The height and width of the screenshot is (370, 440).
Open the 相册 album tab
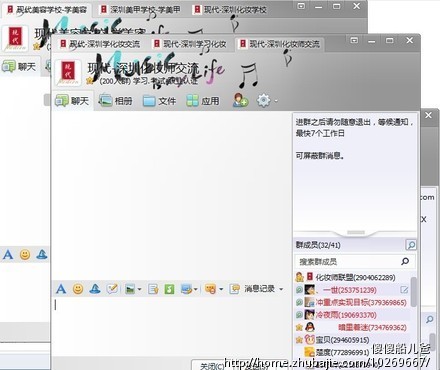tap(116, 101)
